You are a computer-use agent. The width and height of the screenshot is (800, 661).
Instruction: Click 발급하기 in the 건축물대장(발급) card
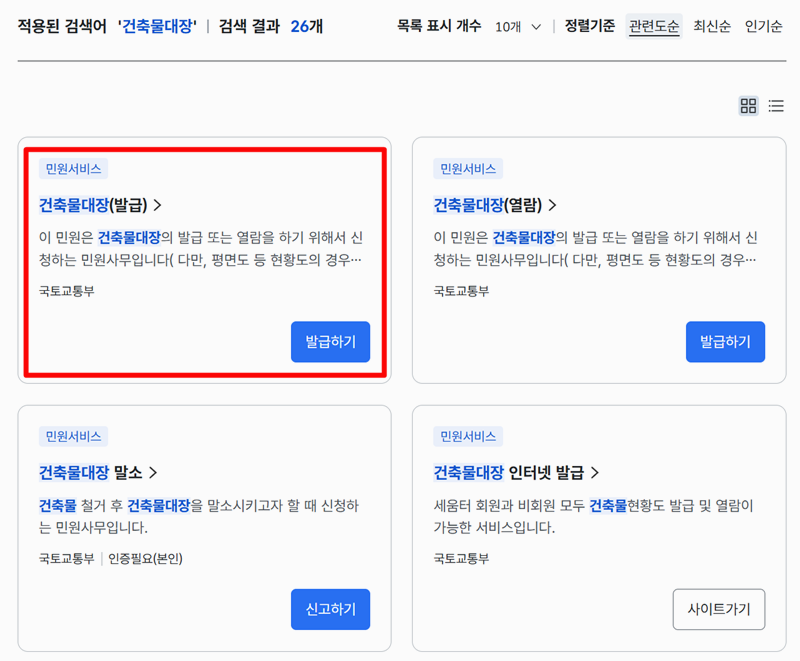tap(331, 342)
